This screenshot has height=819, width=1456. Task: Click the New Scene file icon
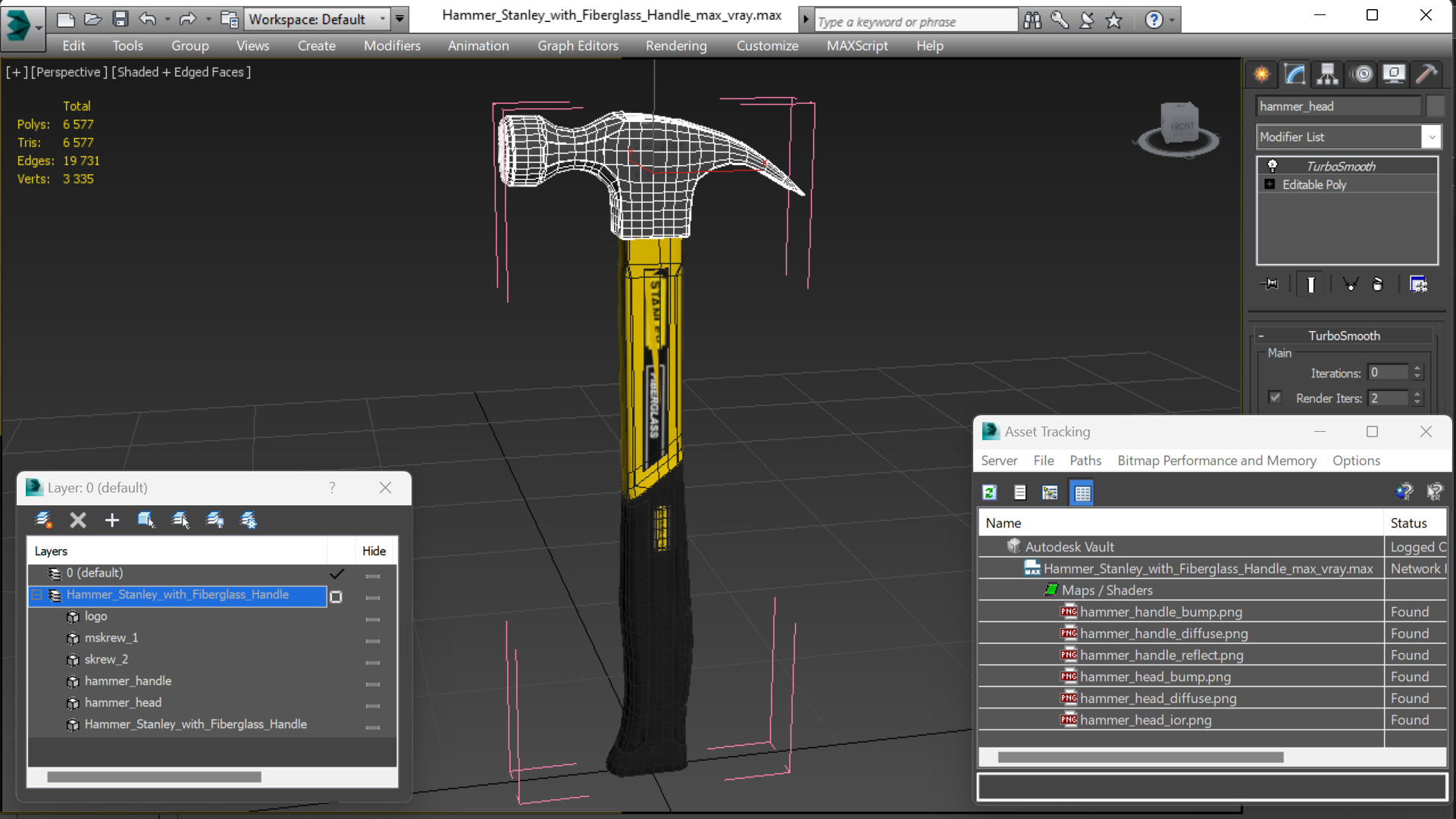click(65, 19)
